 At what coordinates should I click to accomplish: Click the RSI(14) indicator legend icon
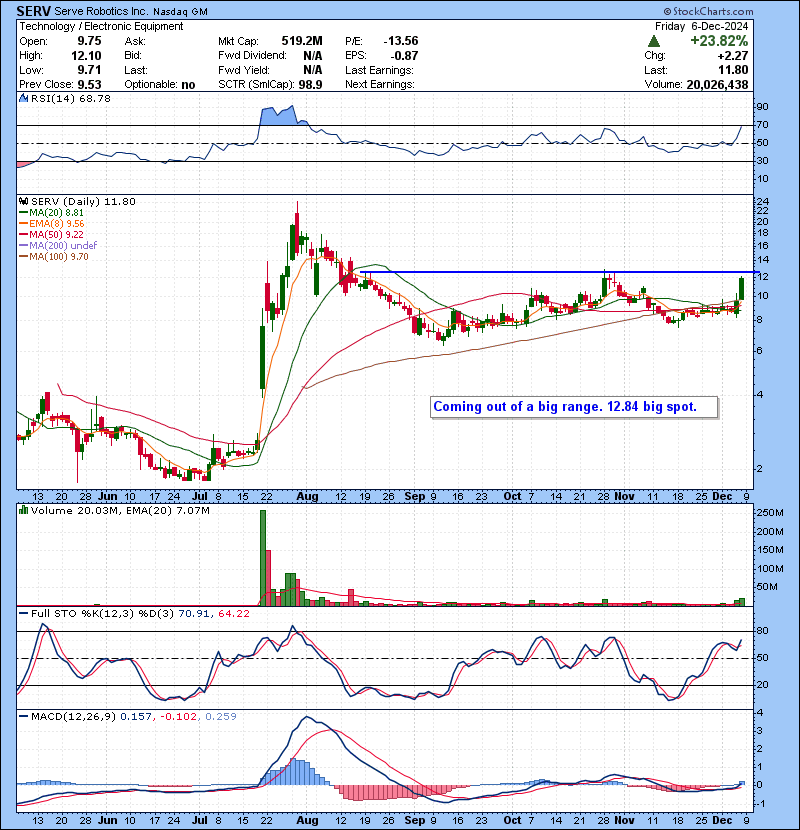22,98
